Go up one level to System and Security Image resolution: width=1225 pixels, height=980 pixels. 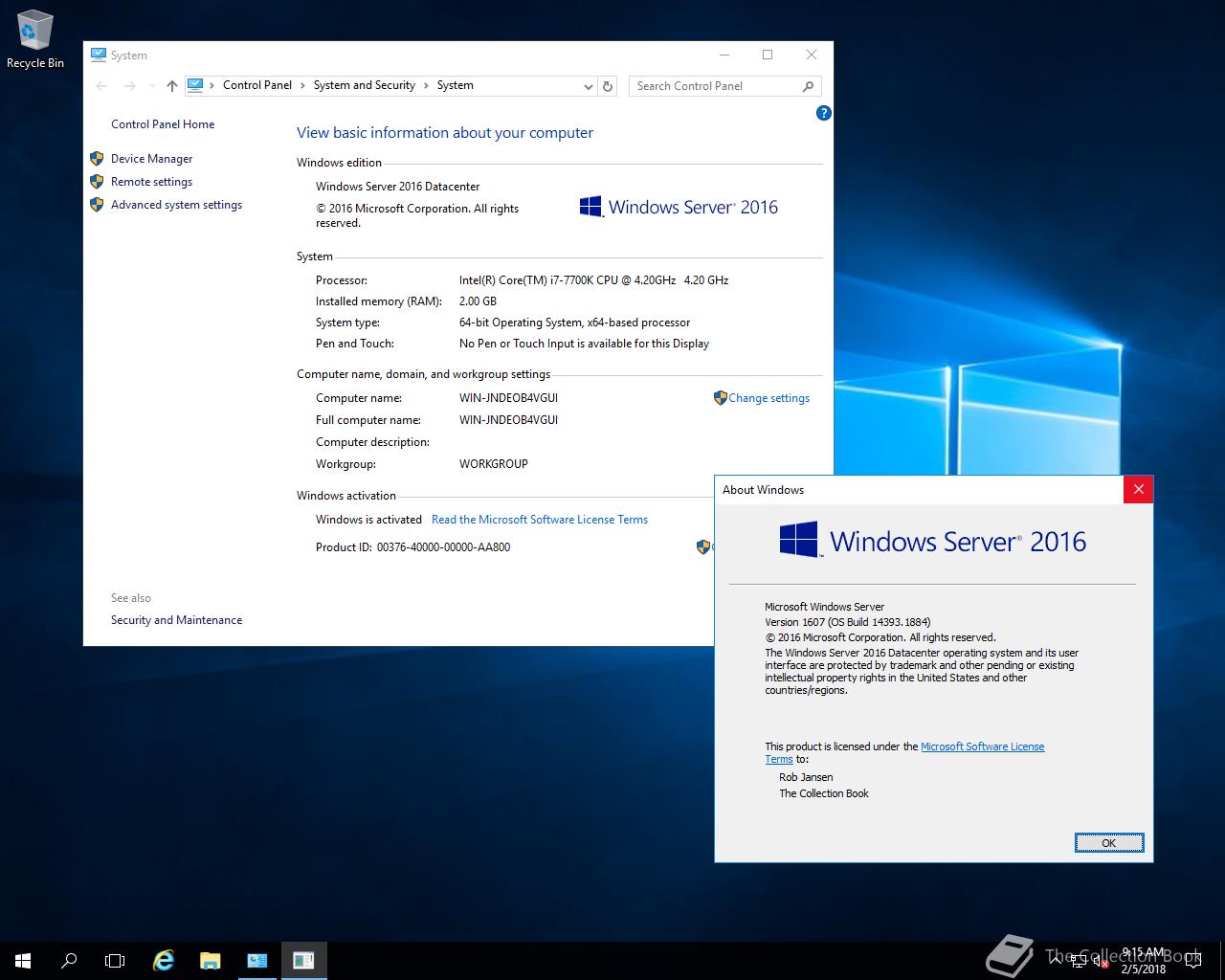coord(172,86)
